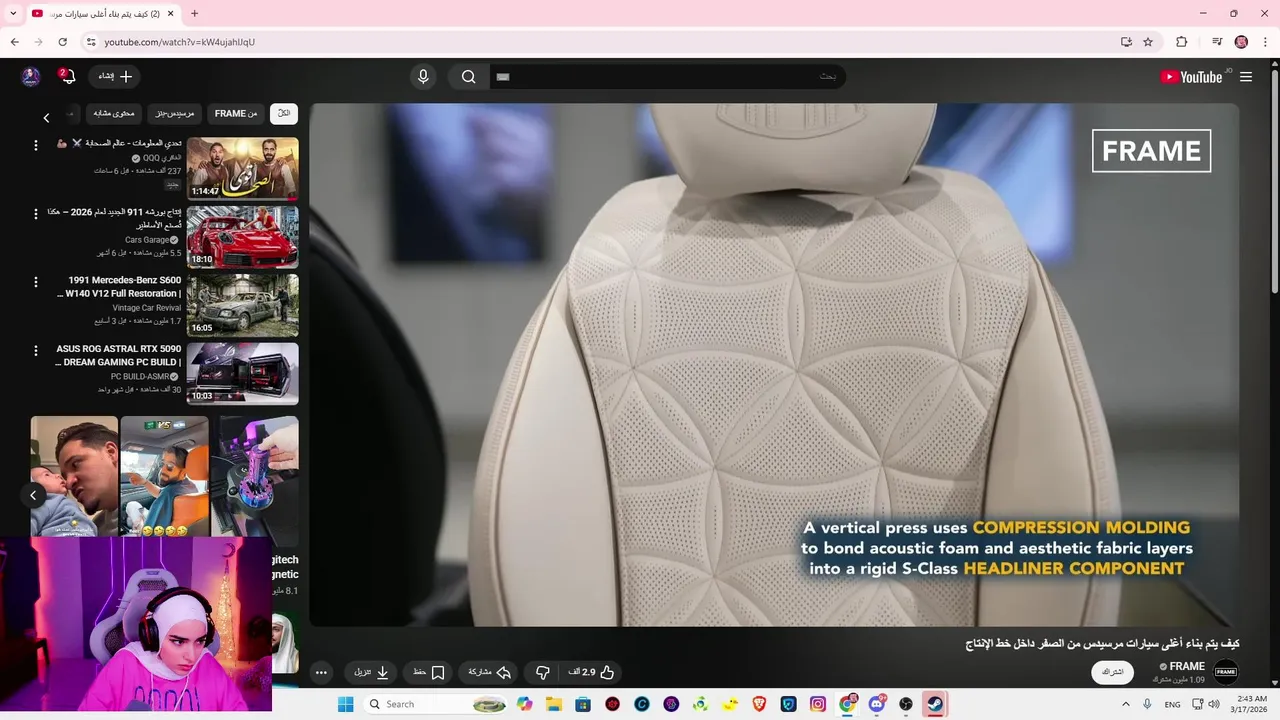Dislike the video with the thumbs down
This screenshot has width=1280, height=720.
tap(542, 672)
